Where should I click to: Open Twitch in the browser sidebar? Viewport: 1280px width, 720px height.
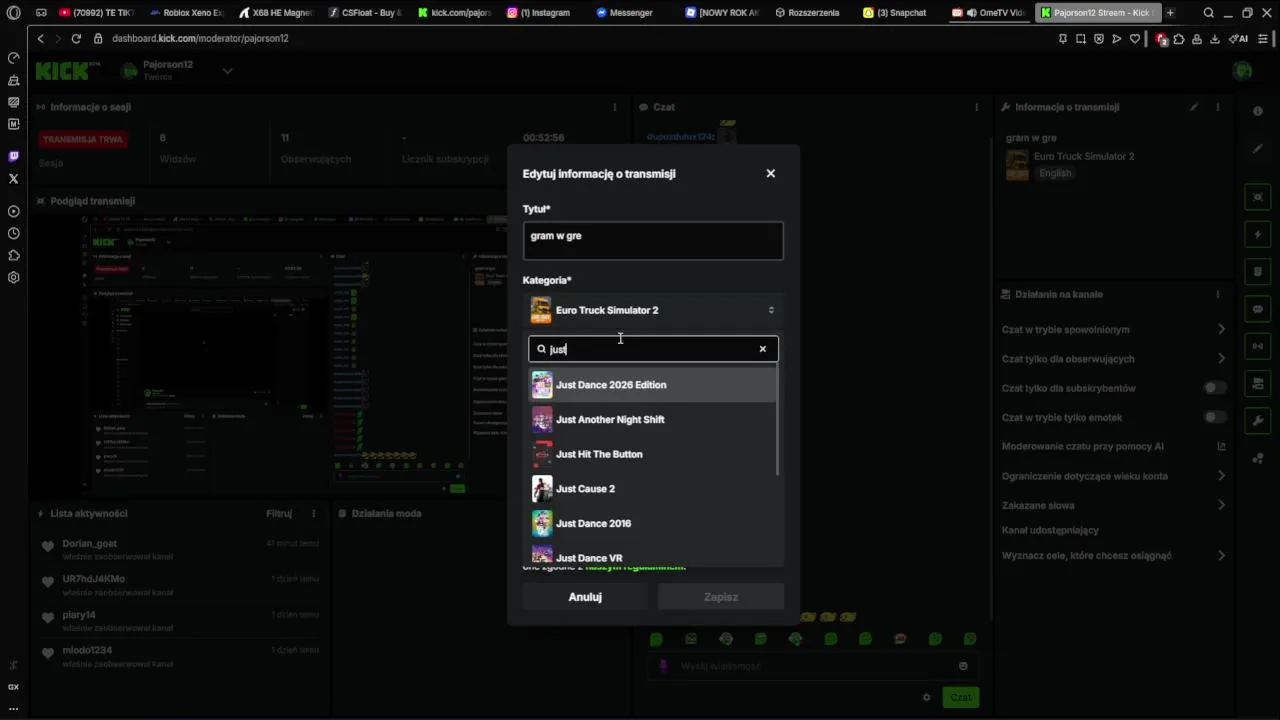click(13, 156)
